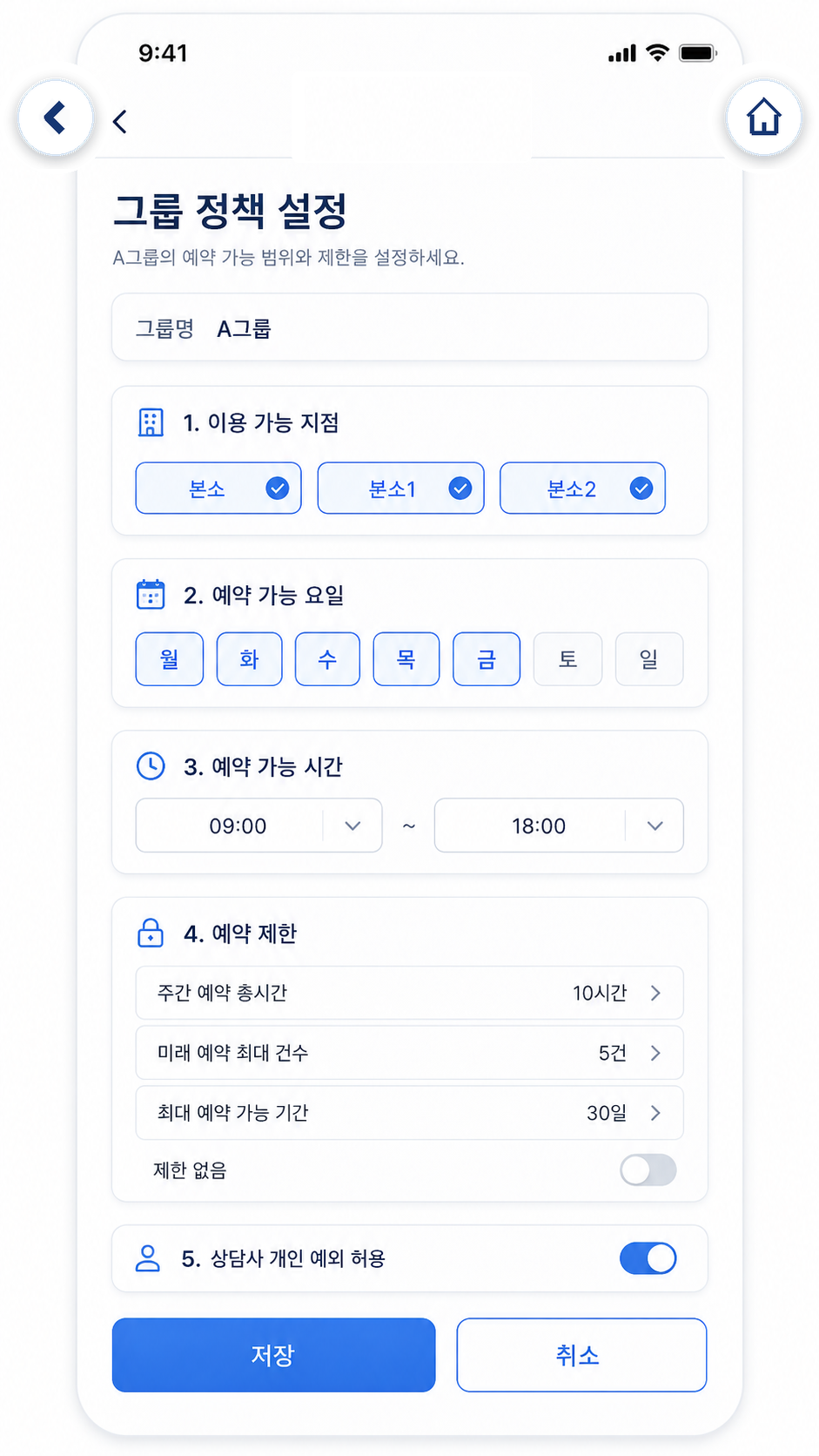This screenshot has height=1456, width=819.
Task: Open the 18:00 end time dropdown
Action: pos(559,826)
